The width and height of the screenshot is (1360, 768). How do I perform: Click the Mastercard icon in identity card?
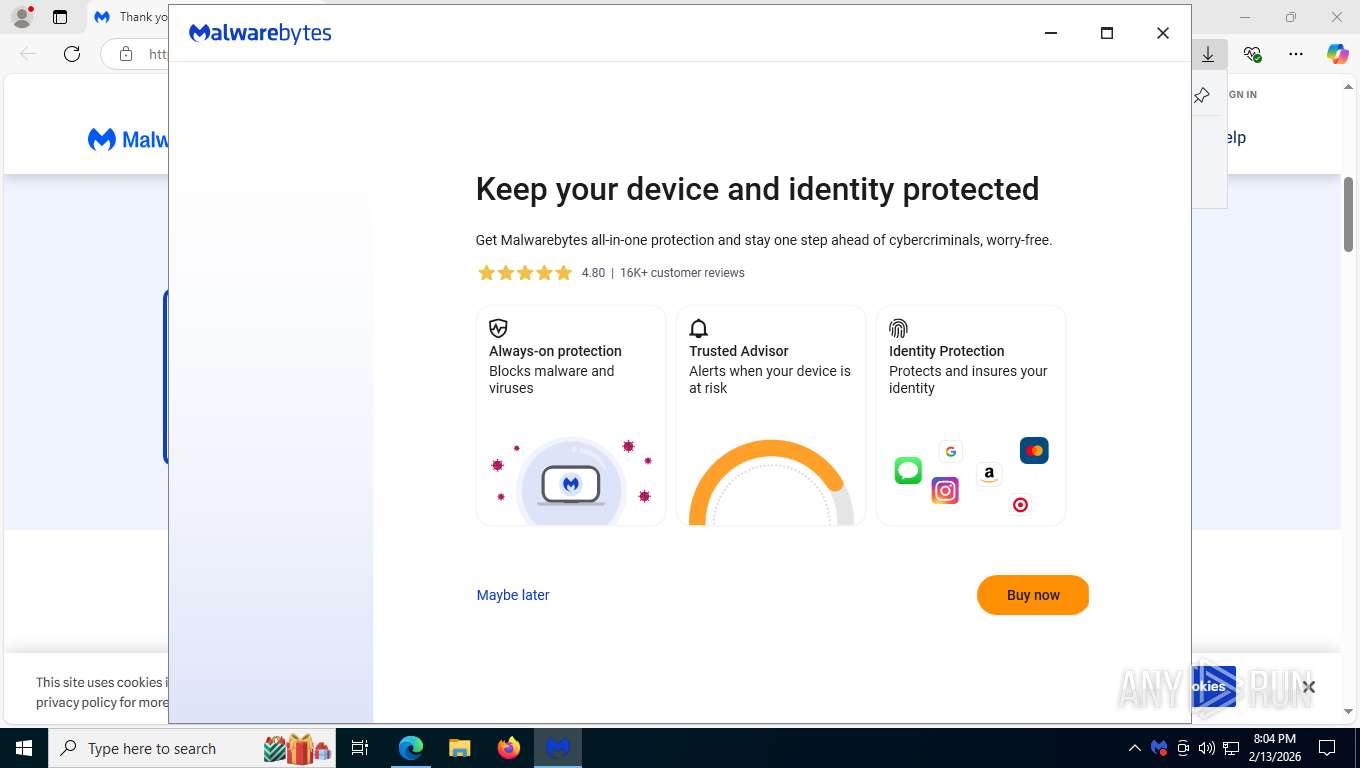pos(1034,451)
